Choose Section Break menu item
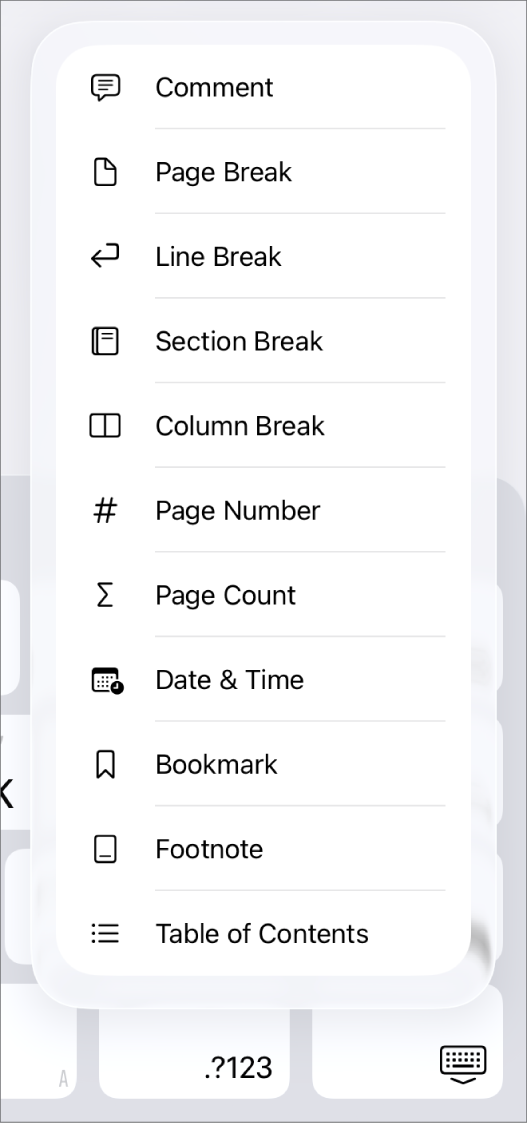 tap(263, 341)
